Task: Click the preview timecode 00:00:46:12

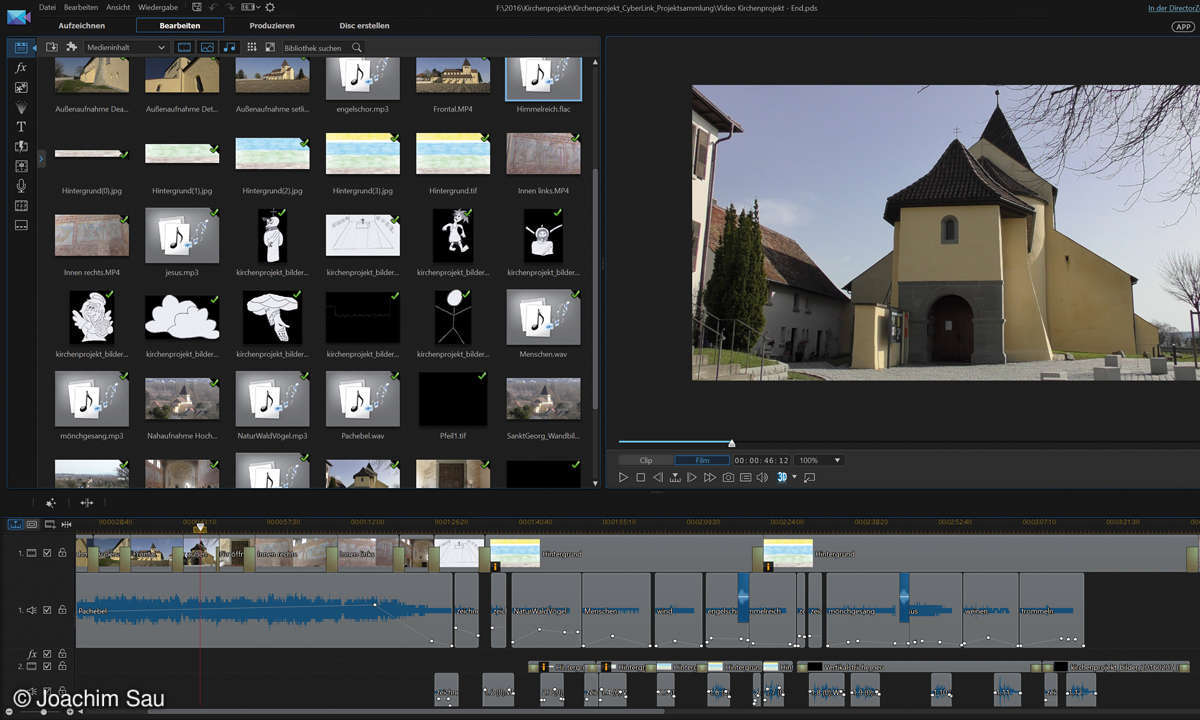Action: coord(762,460)
